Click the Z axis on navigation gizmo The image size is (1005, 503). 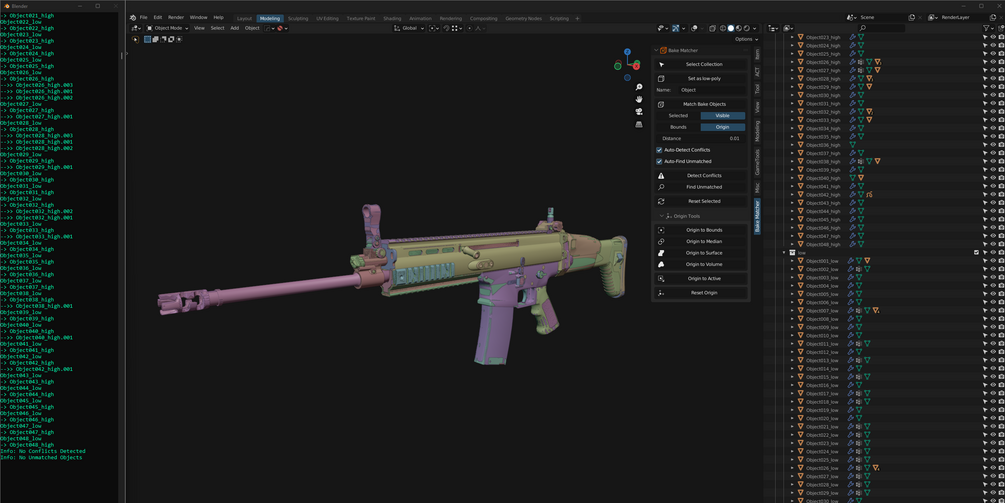(627, 52)
